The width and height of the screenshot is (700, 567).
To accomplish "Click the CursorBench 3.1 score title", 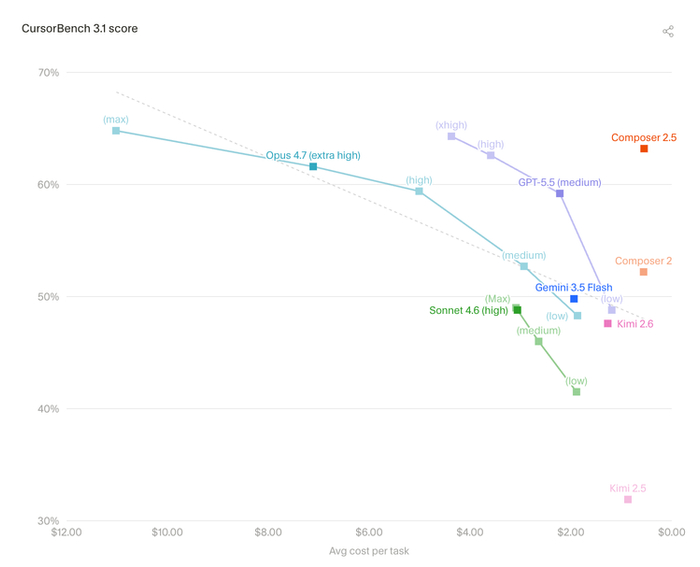I will pyautogui.click(x=79, y=29).
